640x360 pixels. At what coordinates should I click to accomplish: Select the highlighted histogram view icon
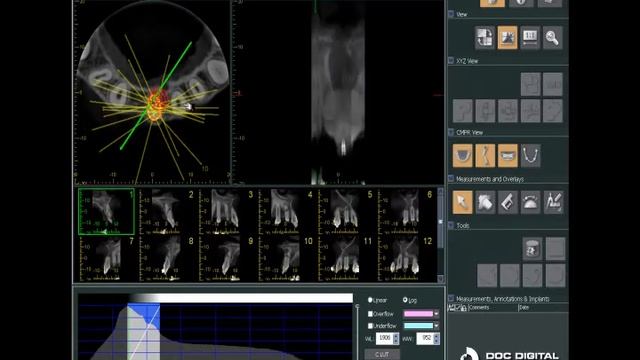coord(507,38)
